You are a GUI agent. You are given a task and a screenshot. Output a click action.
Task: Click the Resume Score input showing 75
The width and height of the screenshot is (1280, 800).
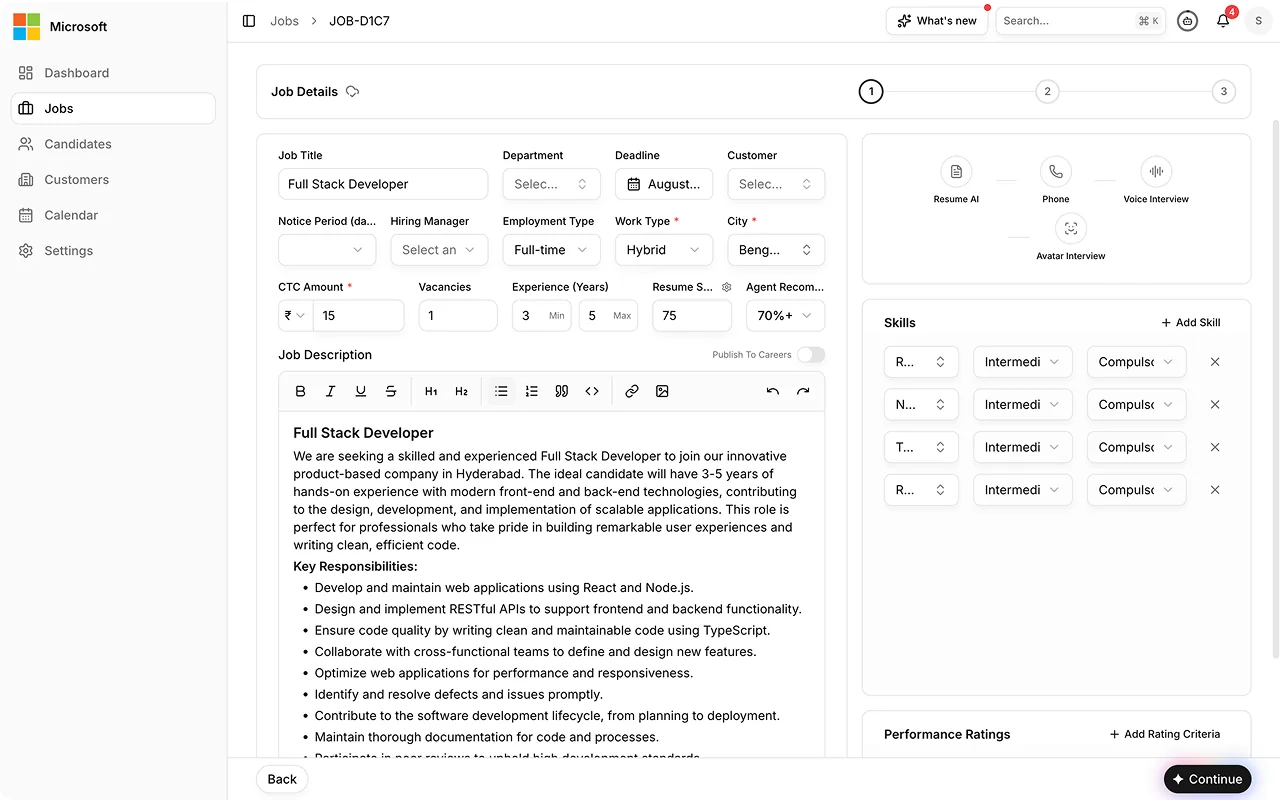click(x=692, y=315)
